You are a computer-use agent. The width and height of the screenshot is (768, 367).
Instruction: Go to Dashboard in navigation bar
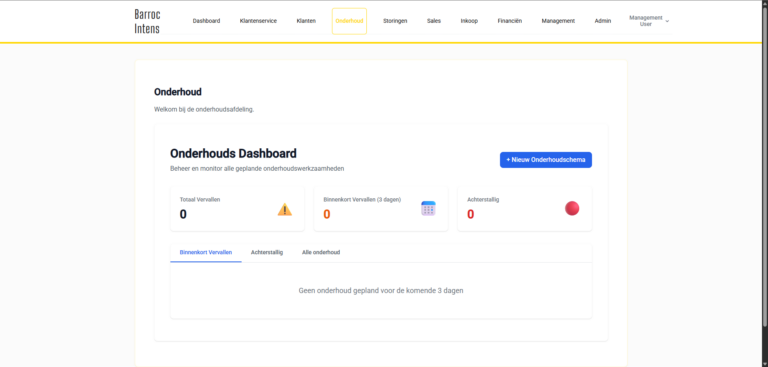(206, 21)
